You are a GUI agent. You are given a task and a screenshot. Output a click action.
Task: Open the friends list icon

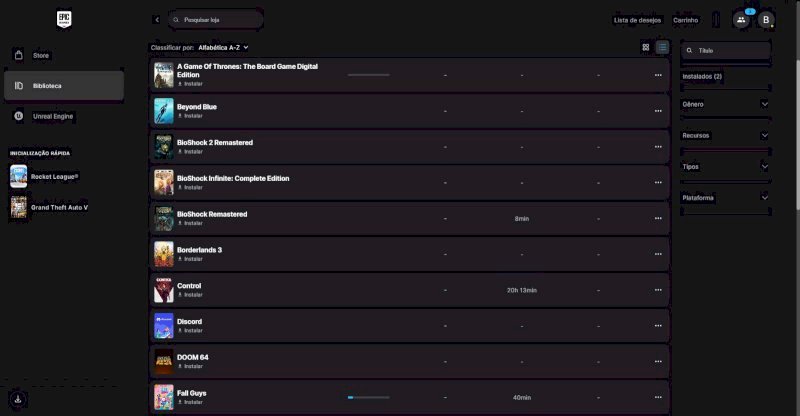pos(741,20)
